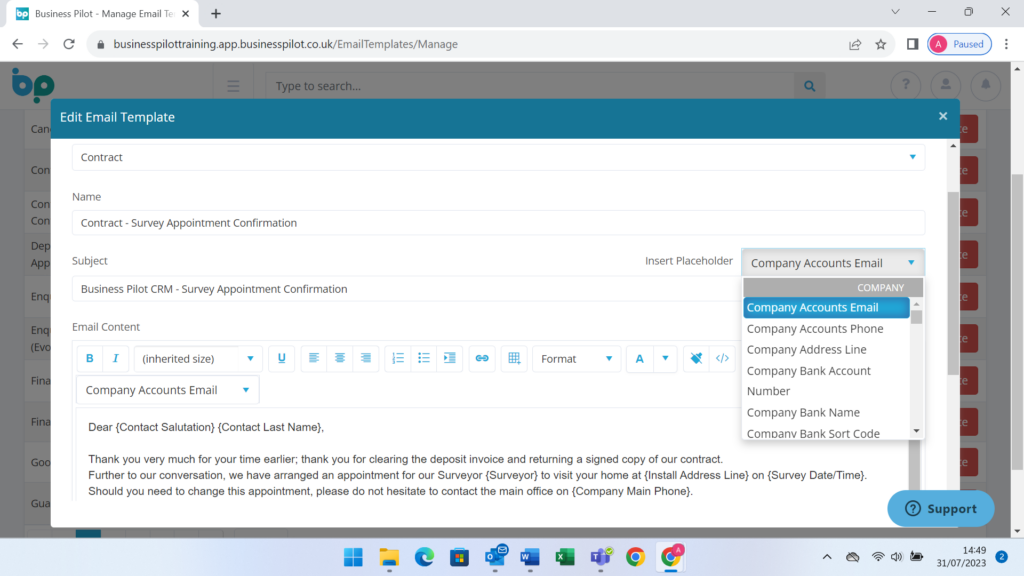
Task: Open a new browser tab
Action: coord(216,14)
